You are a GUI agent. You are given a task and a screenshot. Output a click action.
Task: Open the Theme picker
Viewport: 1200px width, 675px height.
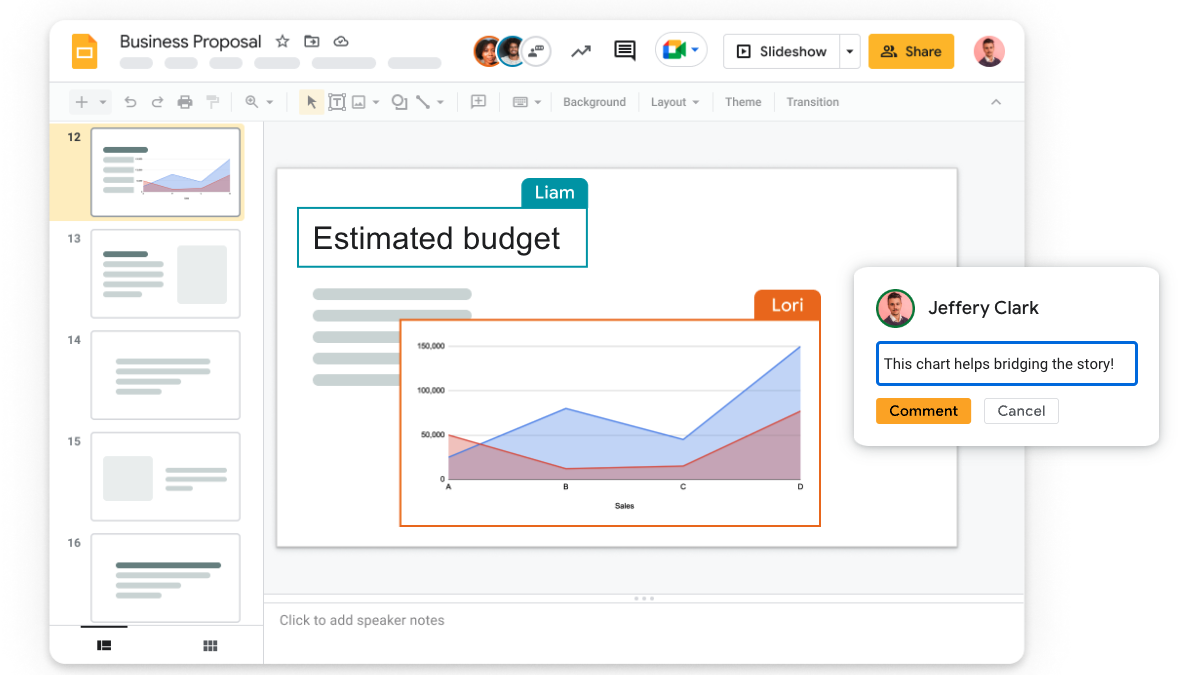743,101
